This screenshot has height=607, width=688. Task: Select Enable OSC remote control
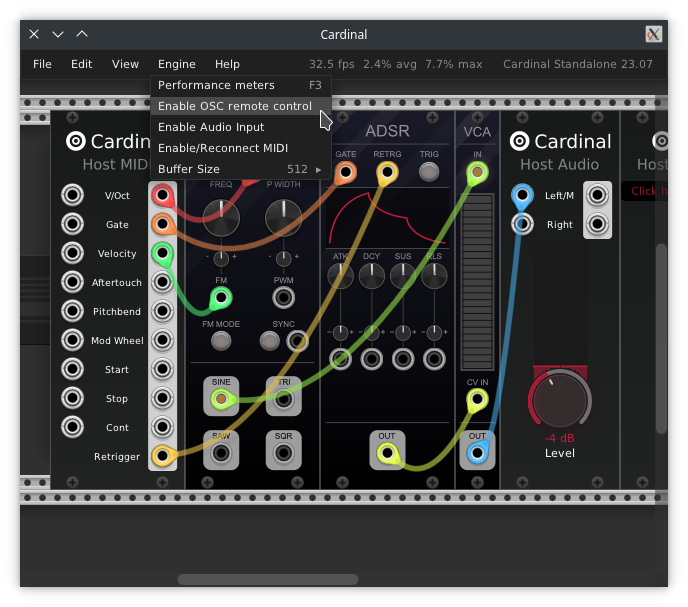point(235,106)
